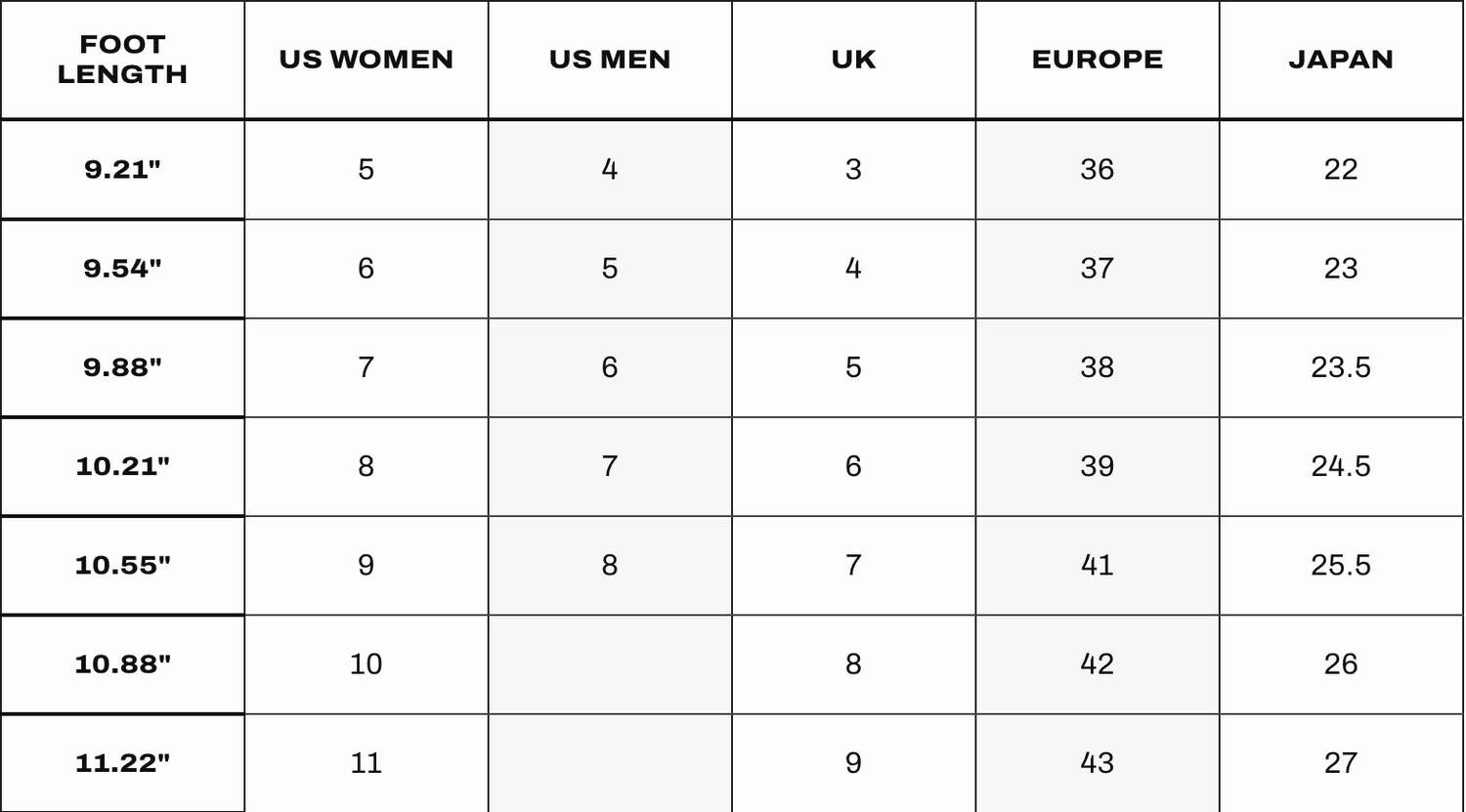Select the 10.21" foot length cell

(x=122, y=467)
